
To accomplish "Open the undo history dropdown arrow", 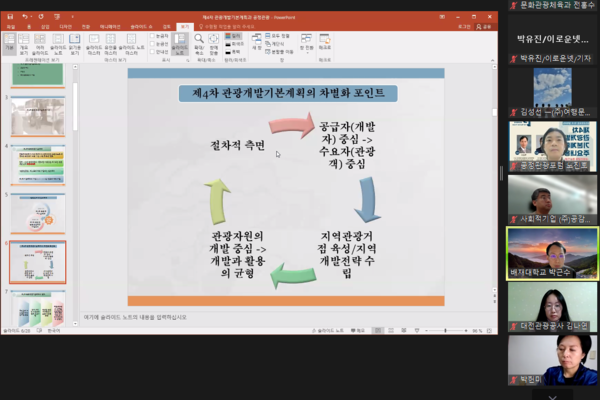I will click(x=31, y=17).
